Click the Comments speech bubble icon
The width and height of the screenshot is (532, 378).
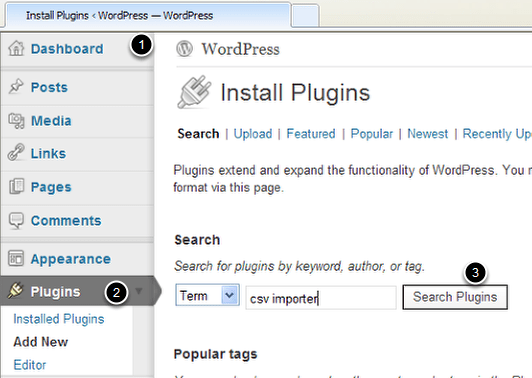(x=16, y=221)
